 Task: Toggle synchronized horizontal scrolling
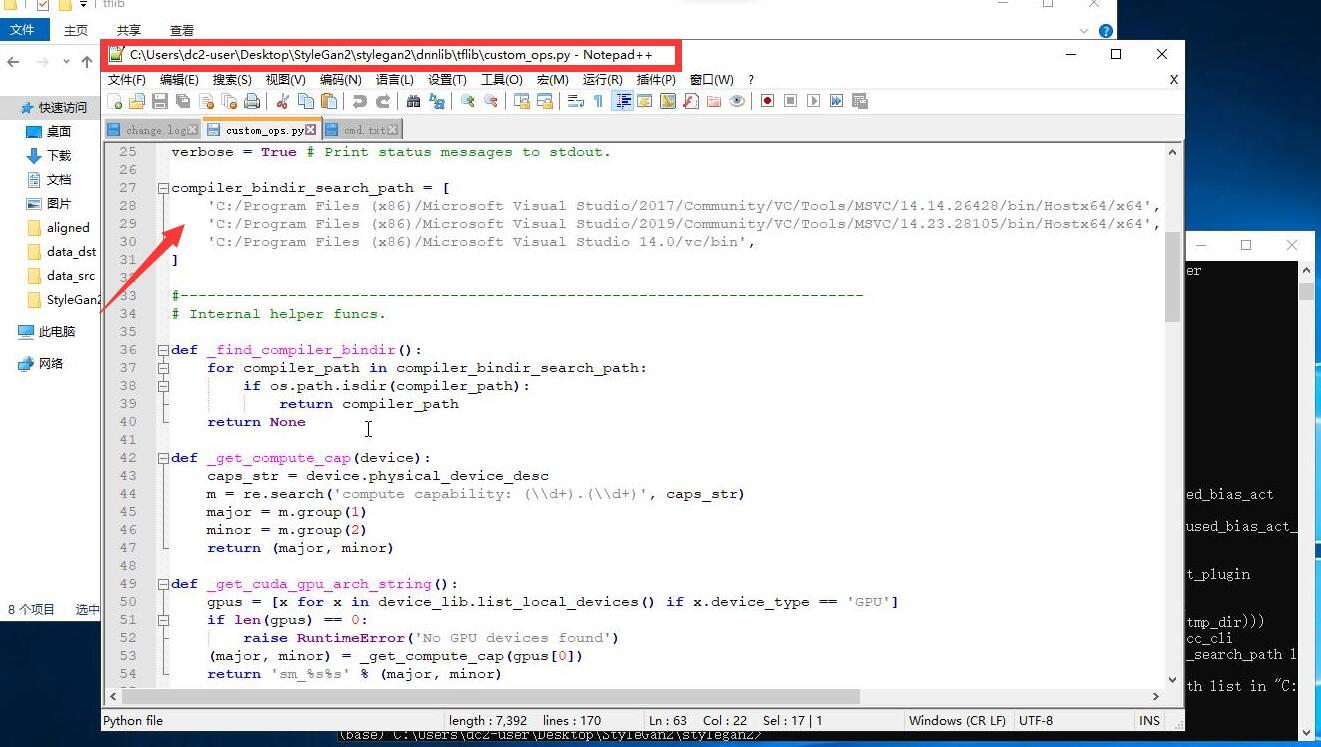pos(545,101)
